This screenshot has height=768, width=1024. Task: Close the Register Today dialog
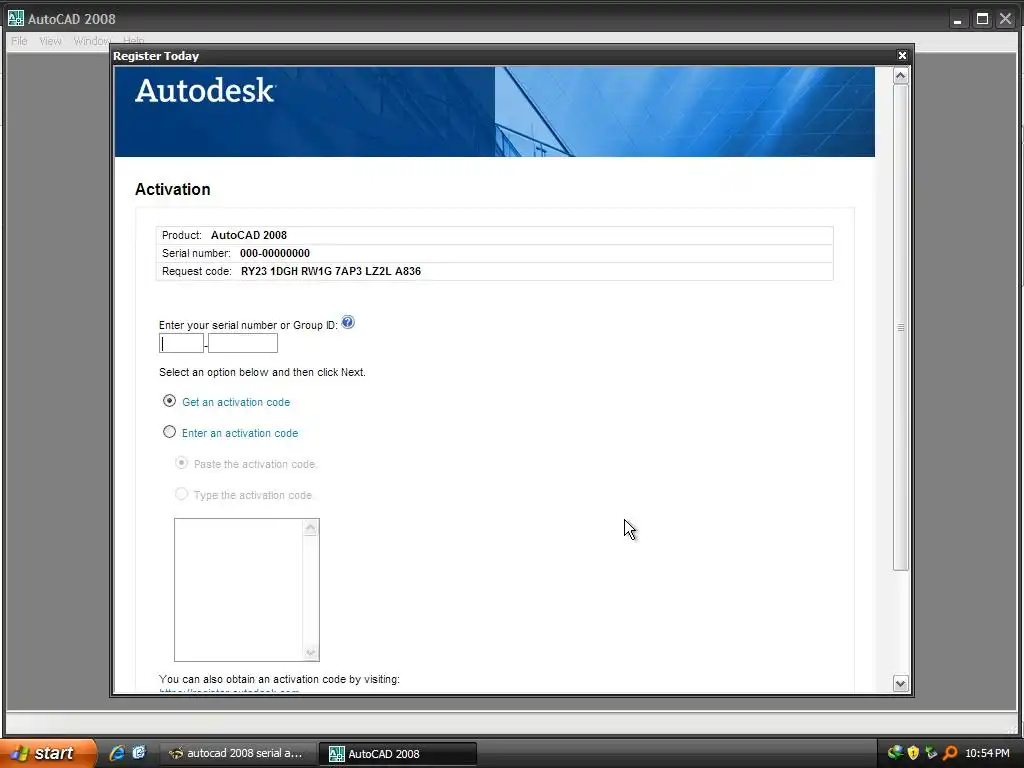[903, 56]
